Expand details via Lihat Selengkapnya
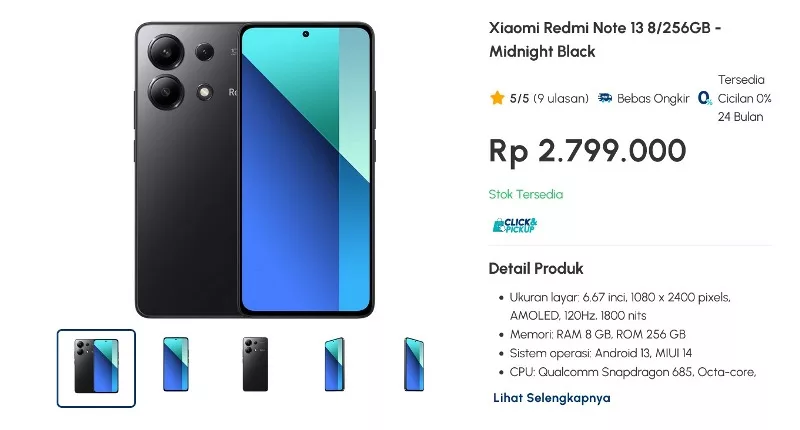Image resolution: width=800 pixels, height=430 pixels. click(552, 398)
